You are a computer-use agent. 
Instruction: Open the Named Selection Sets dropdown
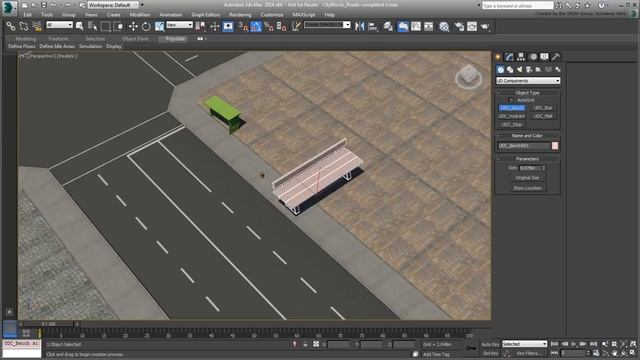pyautogui.click(x=327, y=25)
